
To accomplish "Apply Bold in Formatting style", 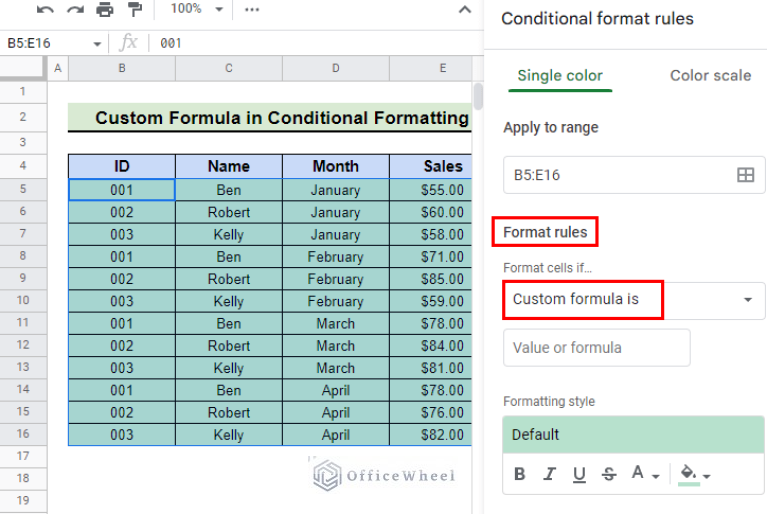I will click(x=520, y=474).
